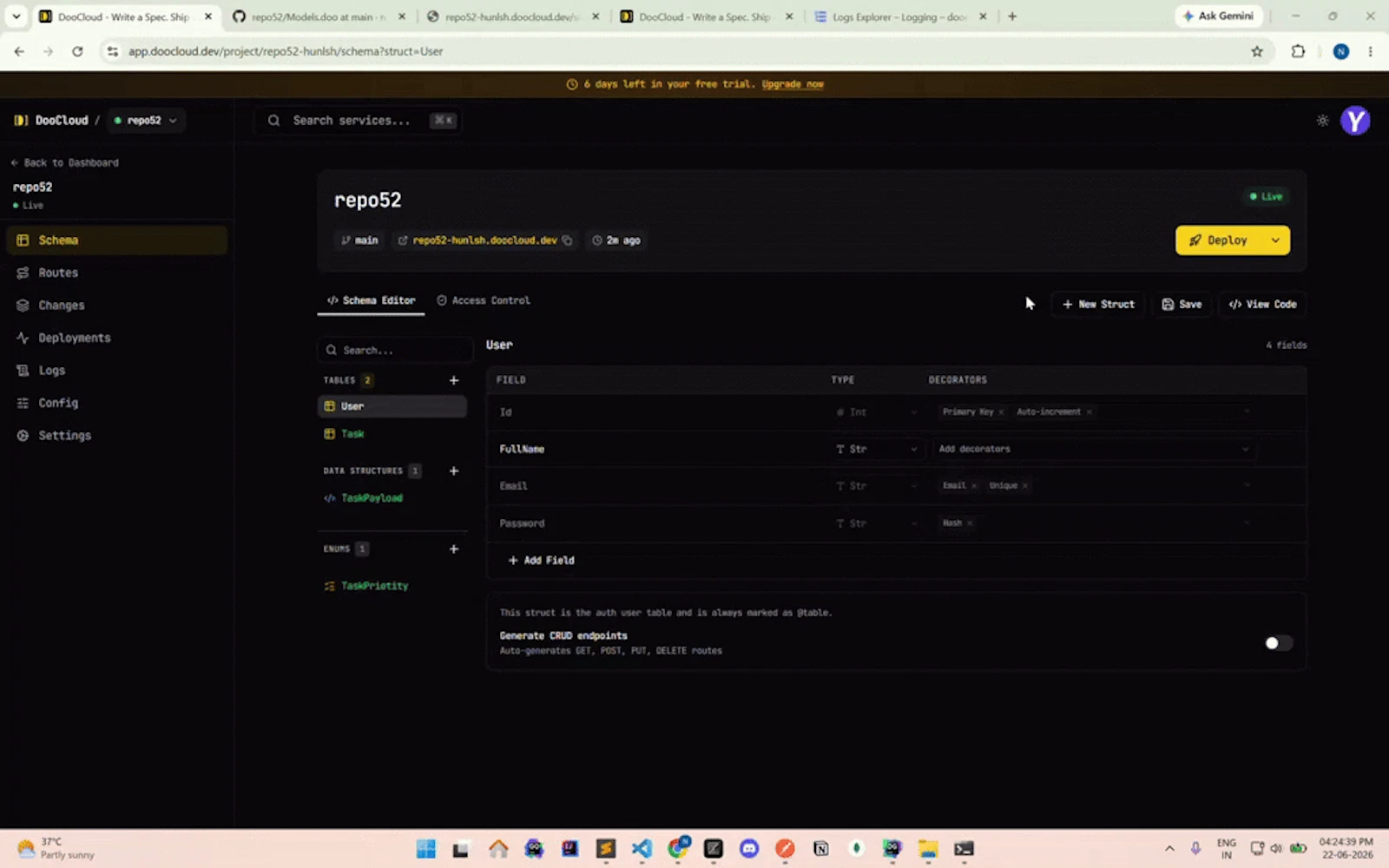Expand the Id decorators dropdown arrow
Image resolution: width=1389 pixels, height=868 pixels.
point(1247,411)
